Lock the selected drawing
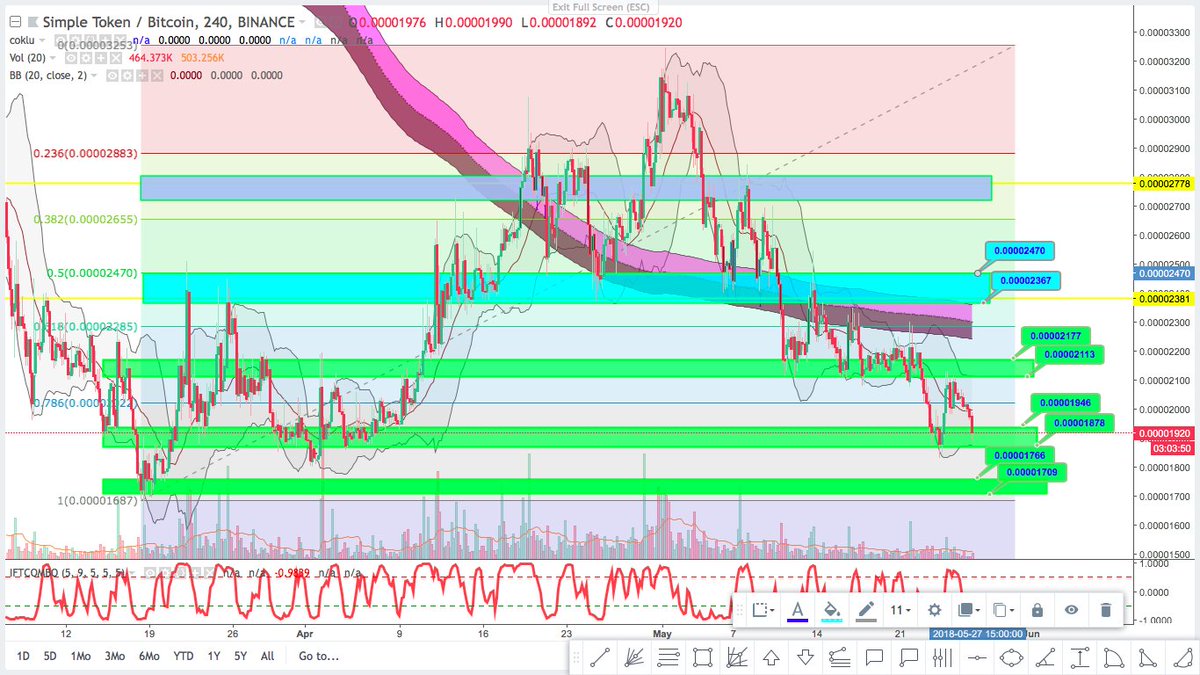 pos(1037,610)
